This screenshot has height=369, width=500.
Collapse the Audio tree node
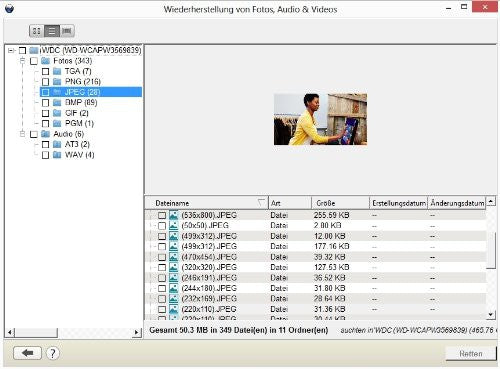coord(22,134)
